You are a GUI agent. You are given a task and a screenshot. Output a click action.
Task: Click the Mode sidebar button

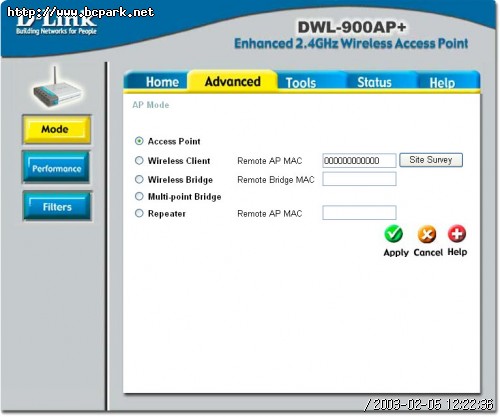pos(56,129)
